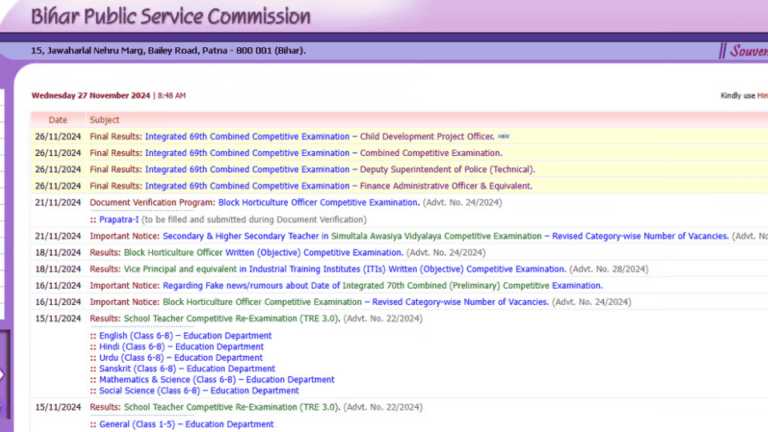Screen dimensions: 768x432
Task: Click the Subject column header
Action: [x=104, y=120]
